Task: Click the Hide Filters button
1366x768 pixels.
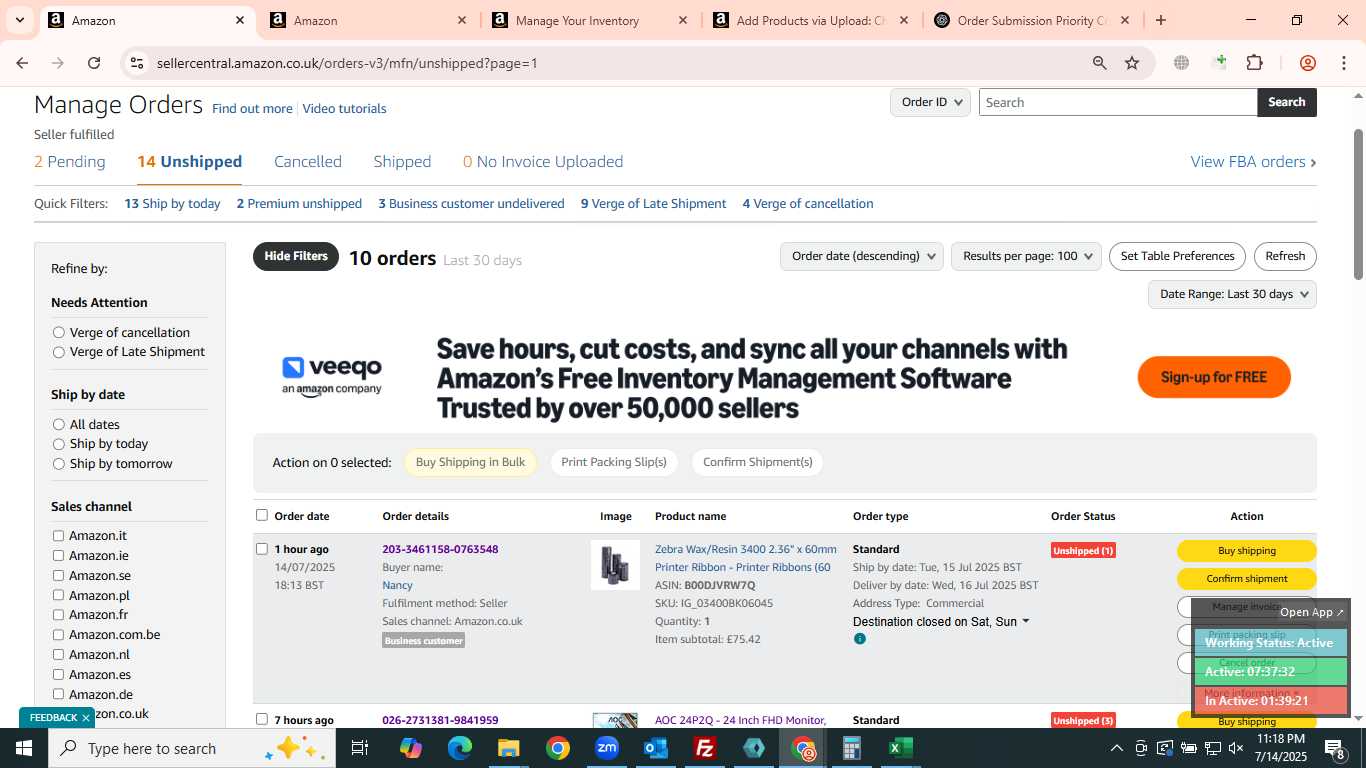Action: click(296, 256)
